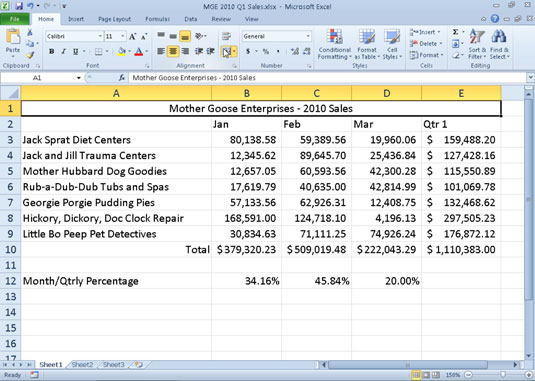Screen dimensions: 535x381
Task: Expand the Merge & Center dropdown arrow
Action: pyautogui.click(x=234, y=52)
